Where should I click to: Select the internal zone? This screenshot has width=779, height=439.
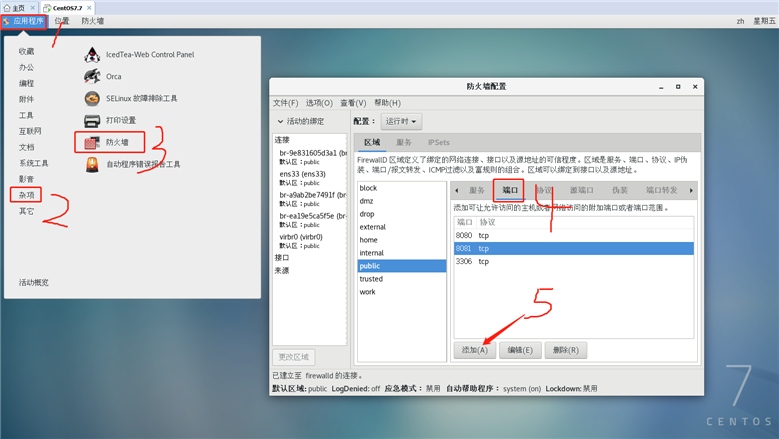coord(401,253)
